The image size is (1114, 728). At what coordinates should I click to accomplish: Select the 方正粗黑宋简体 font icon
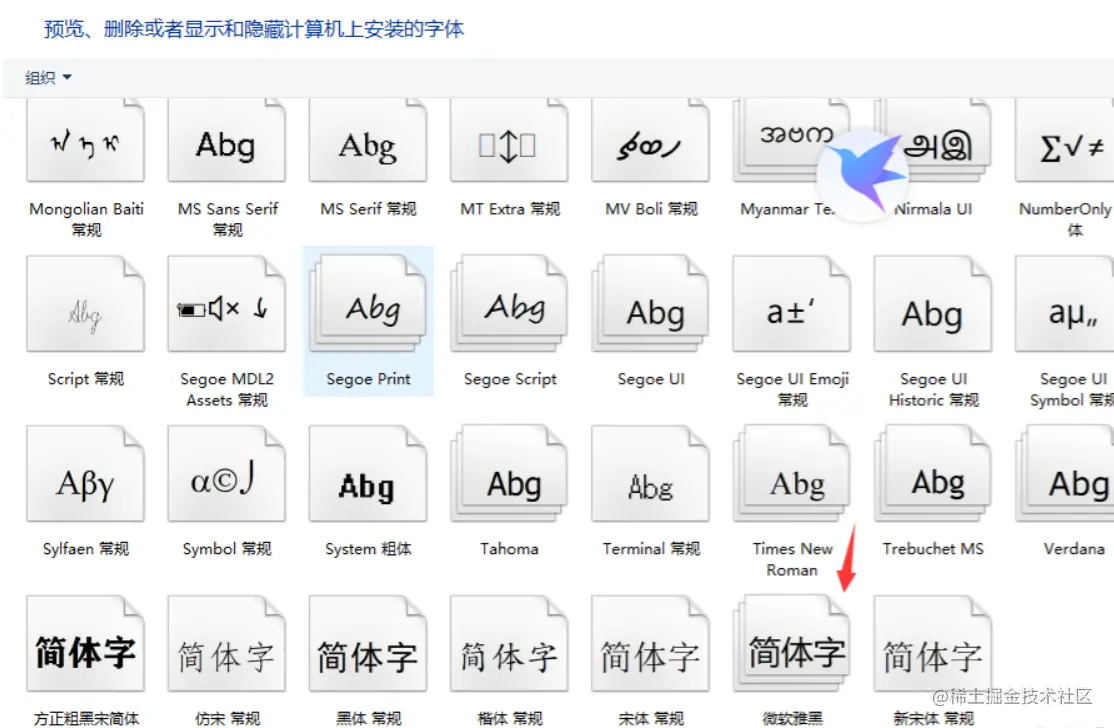(x=86, y=643)
